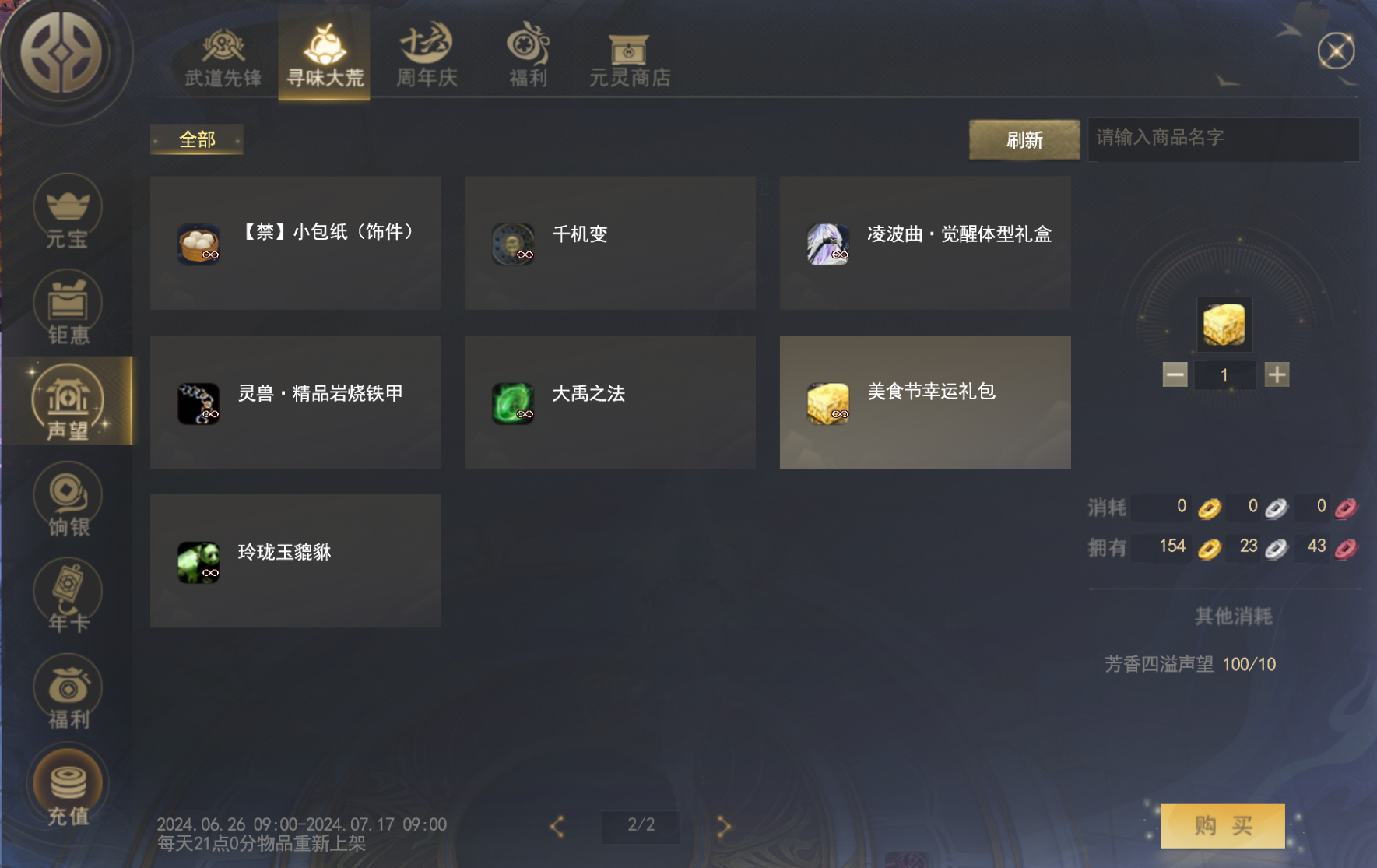Screen dimensions: 1377x868
Task: Increase purchase quantity with plus button
Action: (1277, 374)
